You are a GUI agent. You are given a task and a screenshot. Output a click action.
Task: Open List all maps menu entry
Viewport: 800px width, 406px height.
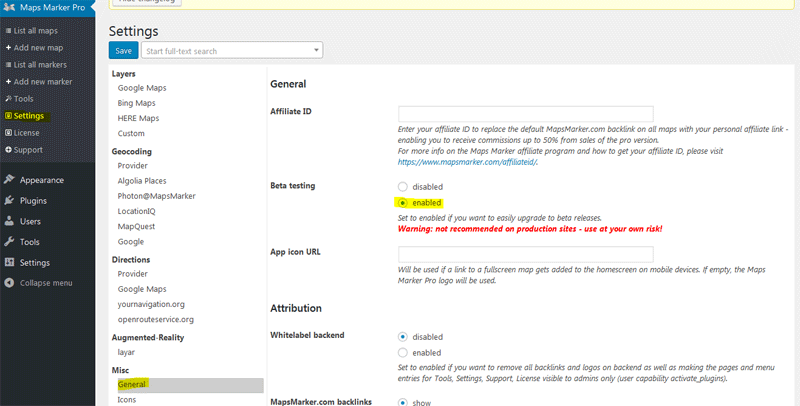pos(35,31)
